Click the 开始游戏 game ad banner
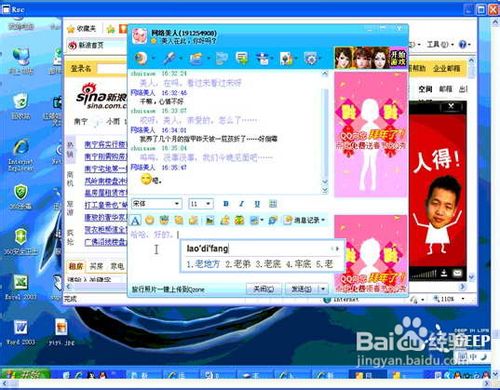Viewport: 500px width, 390px height. pyautogui.click(x=371, y=58)
